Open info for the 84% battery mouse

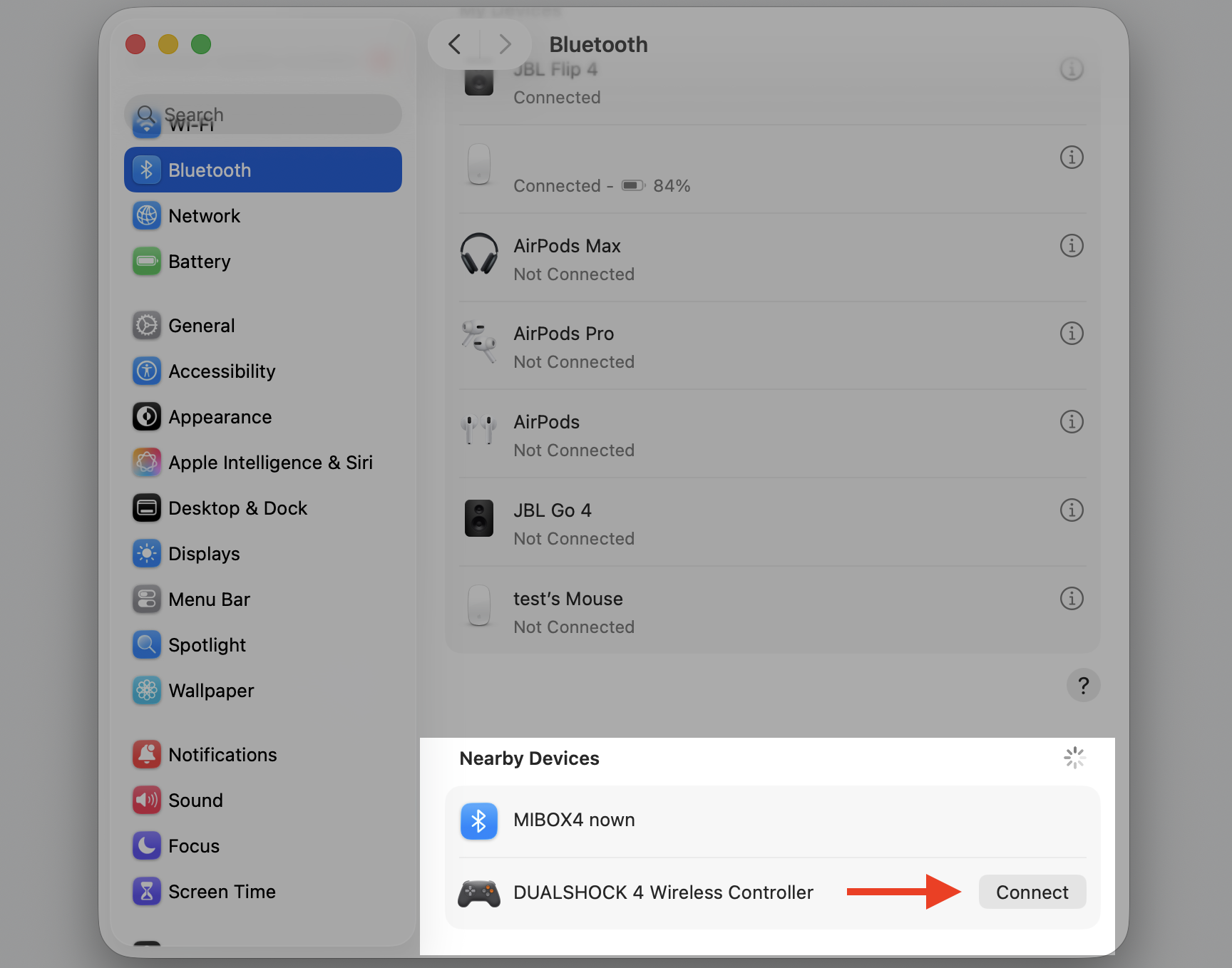click(x=1072, y=157)
